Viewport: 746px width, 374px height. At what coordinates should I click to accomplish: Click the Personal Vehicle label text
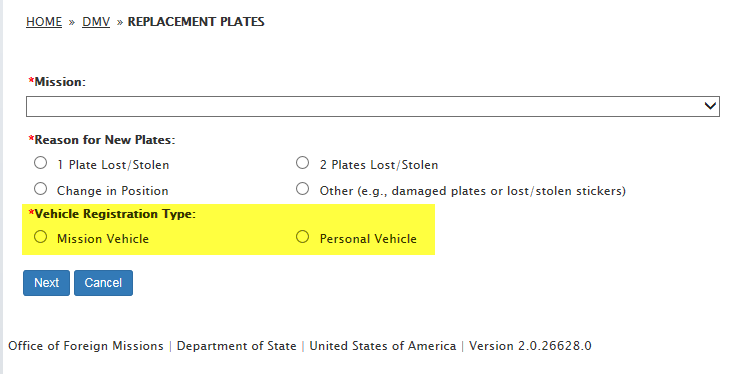[368, 239]
